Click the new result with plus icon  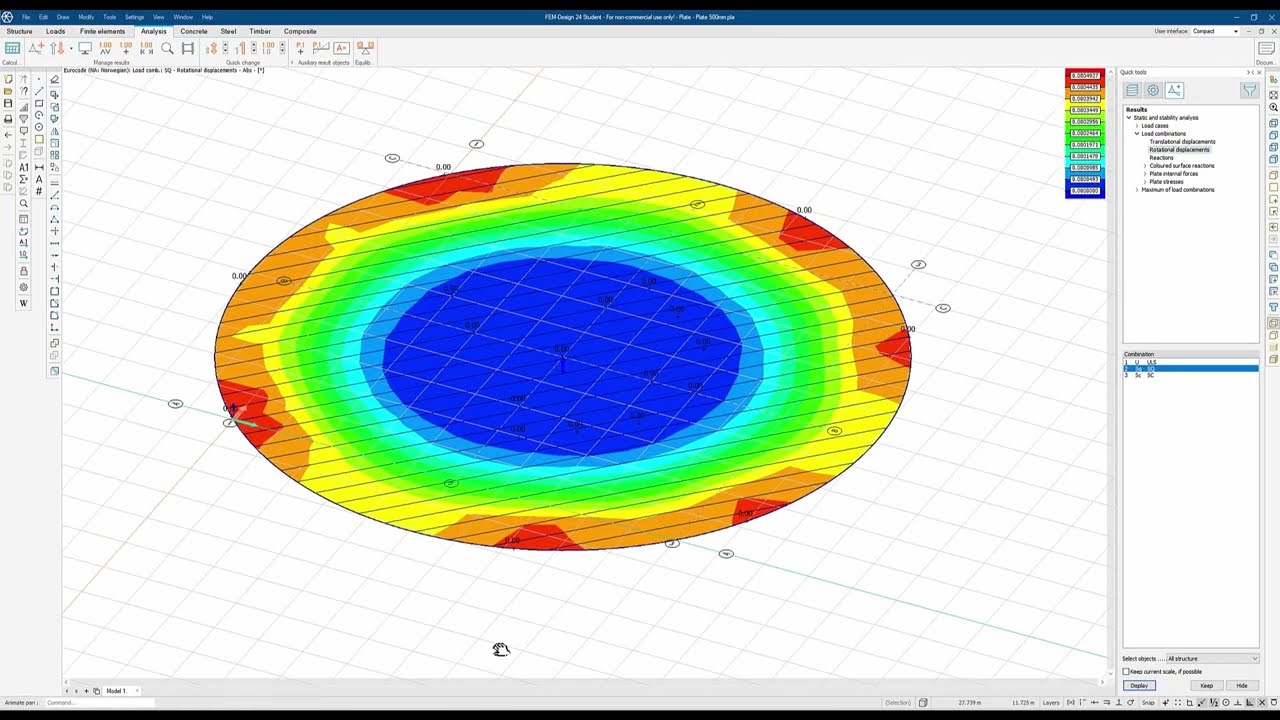(36, 48)
